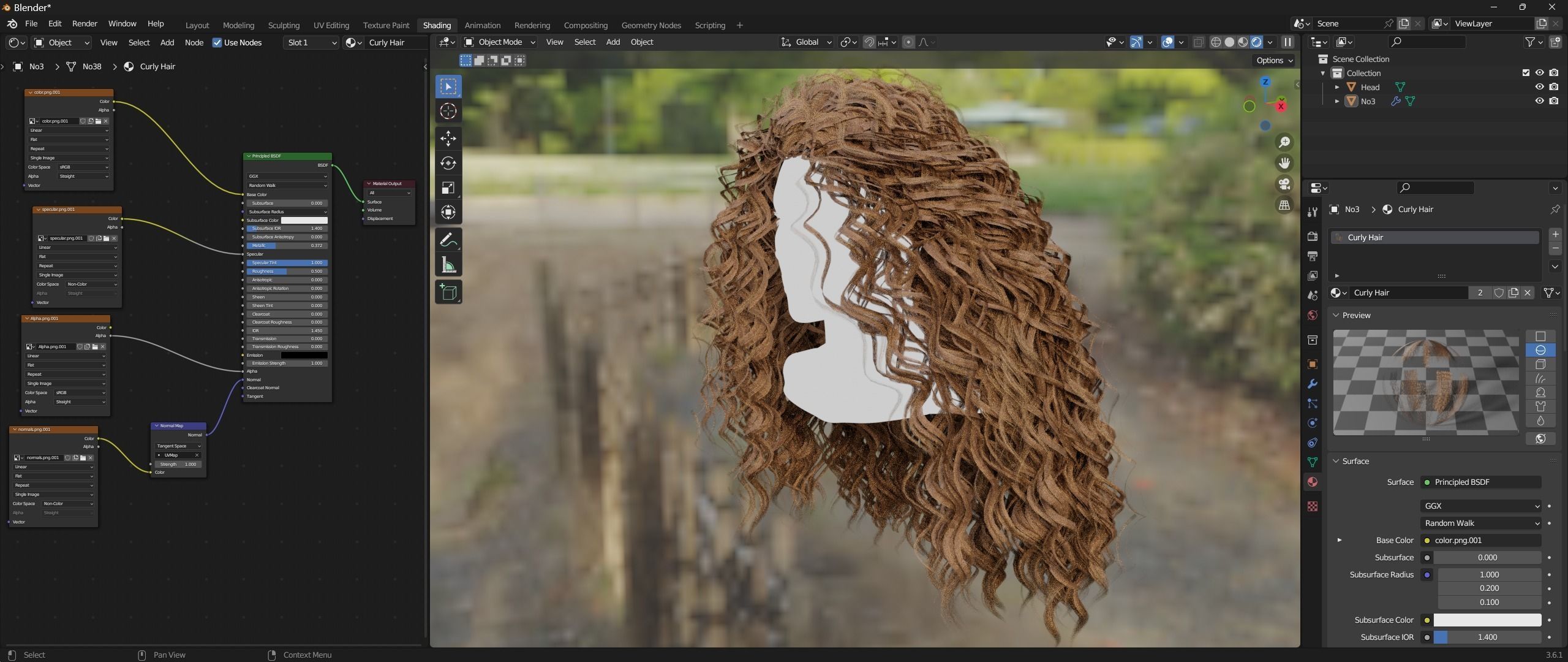This screenshot has width=1568, height=662.
Task: Toggle Use Nodes checkbox
Action: (217, 42)
